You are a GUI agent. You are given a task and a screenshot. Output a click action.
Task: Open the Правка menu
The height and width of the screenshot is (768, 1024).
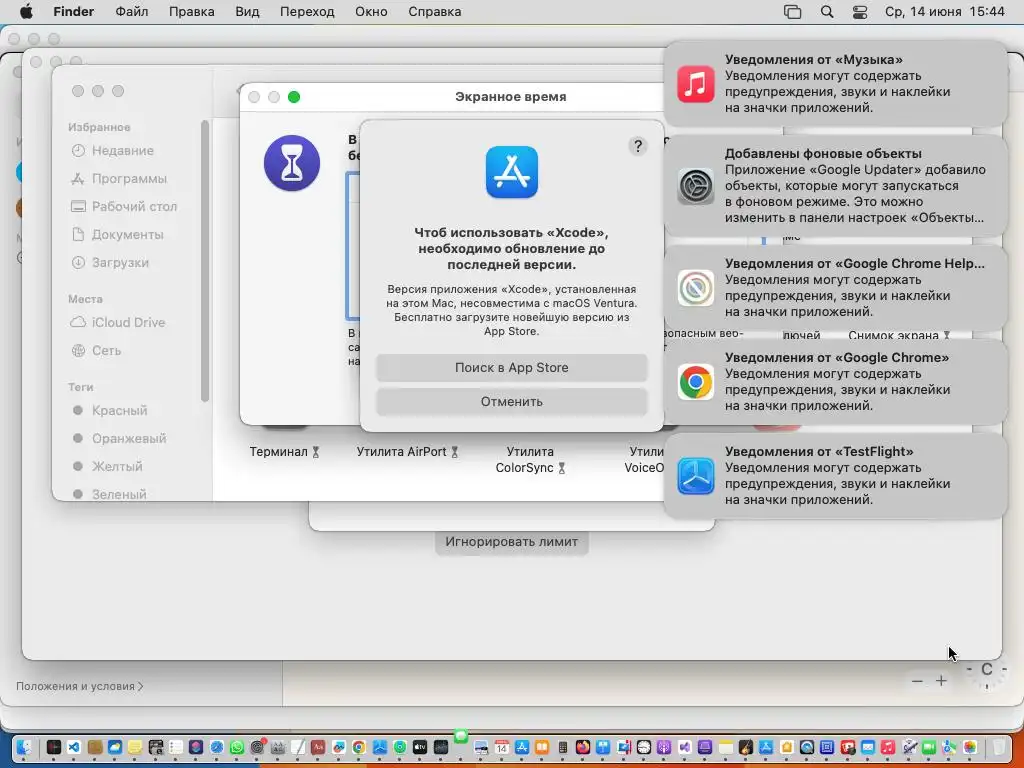pyautogui.click(x=192, y=12)
